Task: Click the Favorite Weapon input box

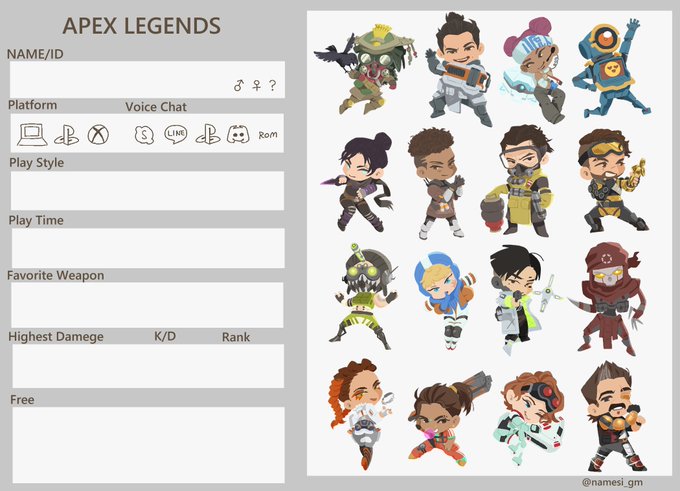Action: point(147,305)
